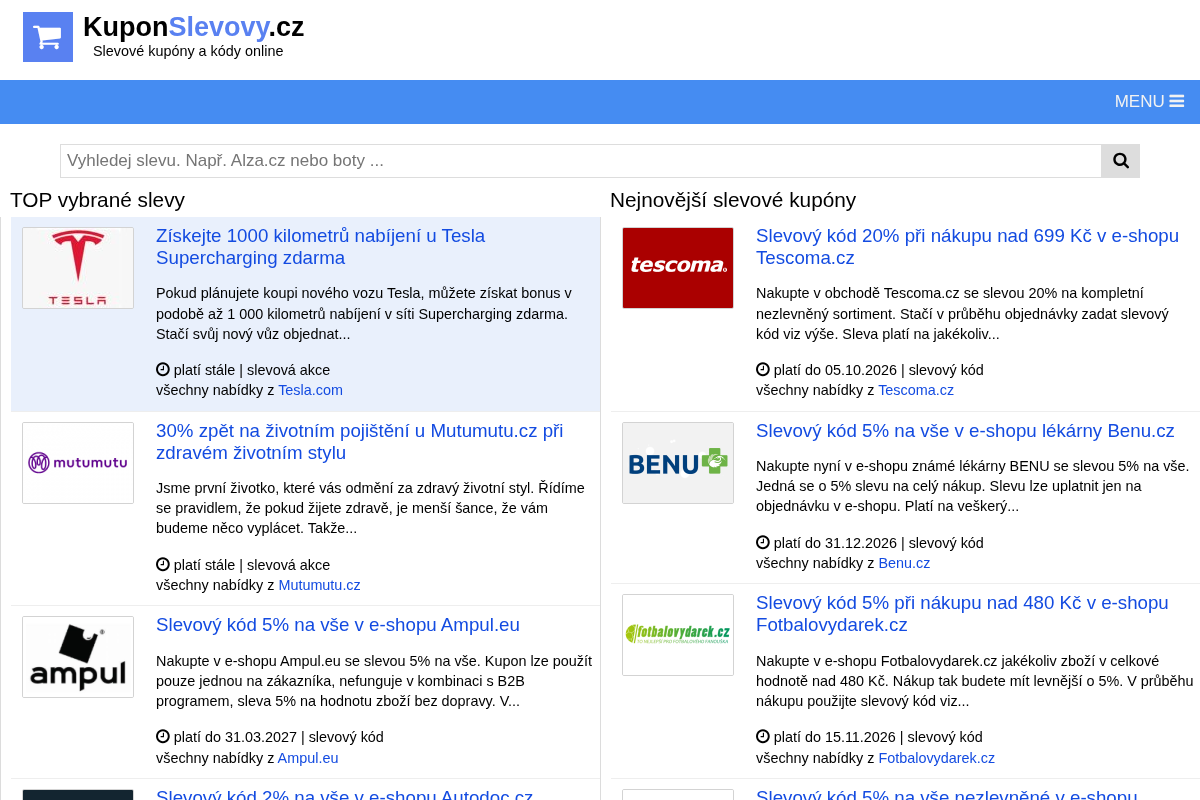Viewport: 1200px width, 800px height.
Task: Click the tescoma red logo image
Action: click(678, 268)
